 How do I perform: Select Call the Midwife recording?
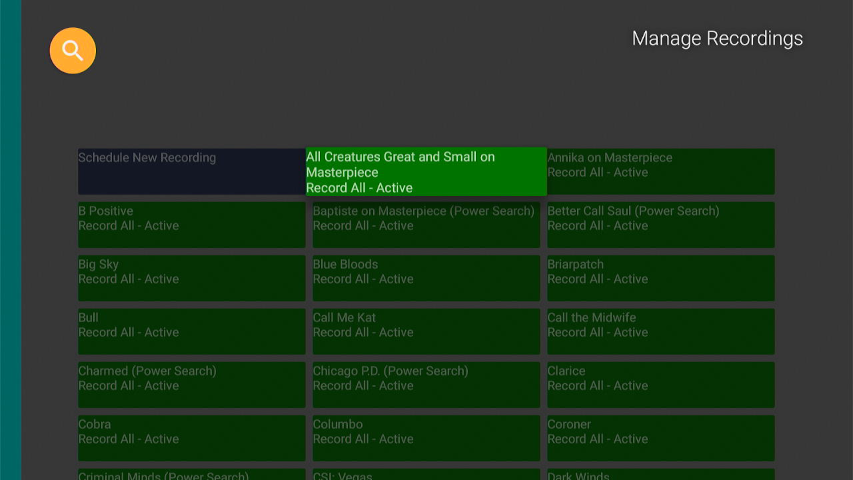click(660, 331)
